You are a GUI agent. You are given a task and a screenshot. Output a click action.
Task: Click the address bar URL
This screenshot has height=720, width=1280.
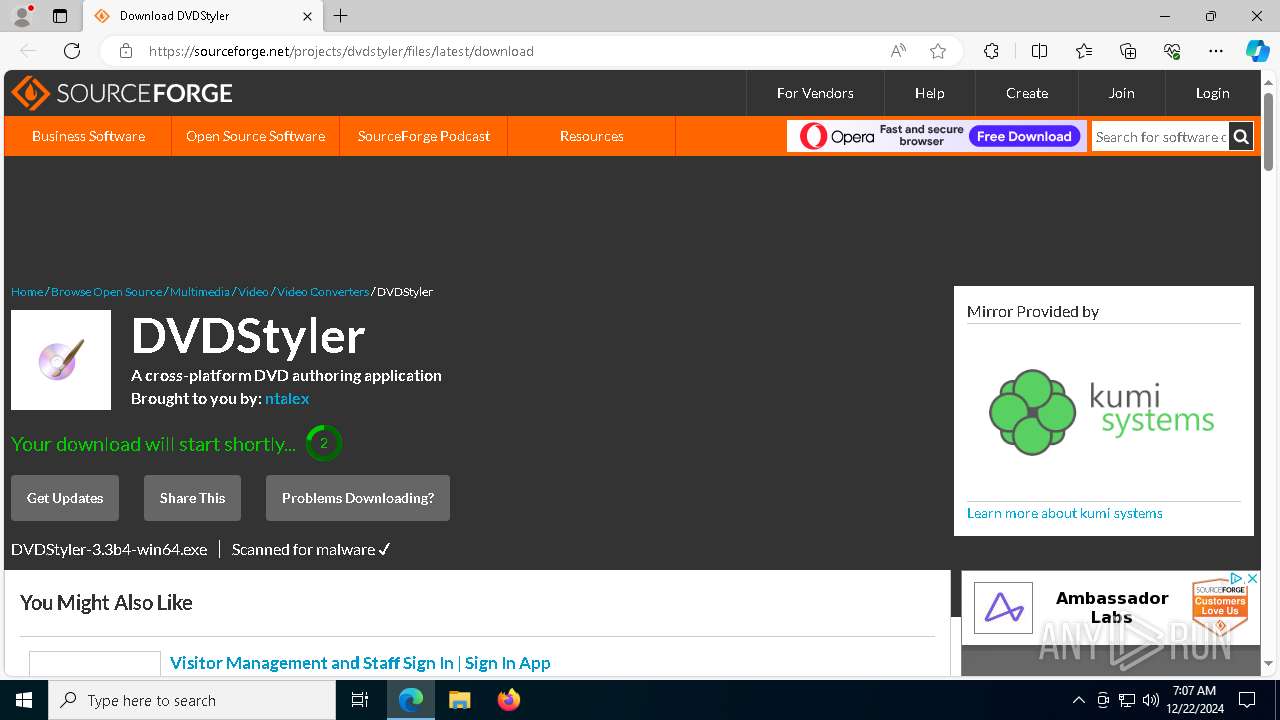[x=341, y=51]
